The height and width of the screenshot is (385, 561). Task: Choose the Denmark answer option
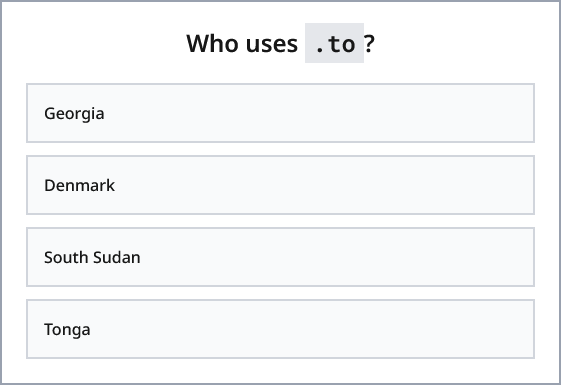tap(280, 185)
